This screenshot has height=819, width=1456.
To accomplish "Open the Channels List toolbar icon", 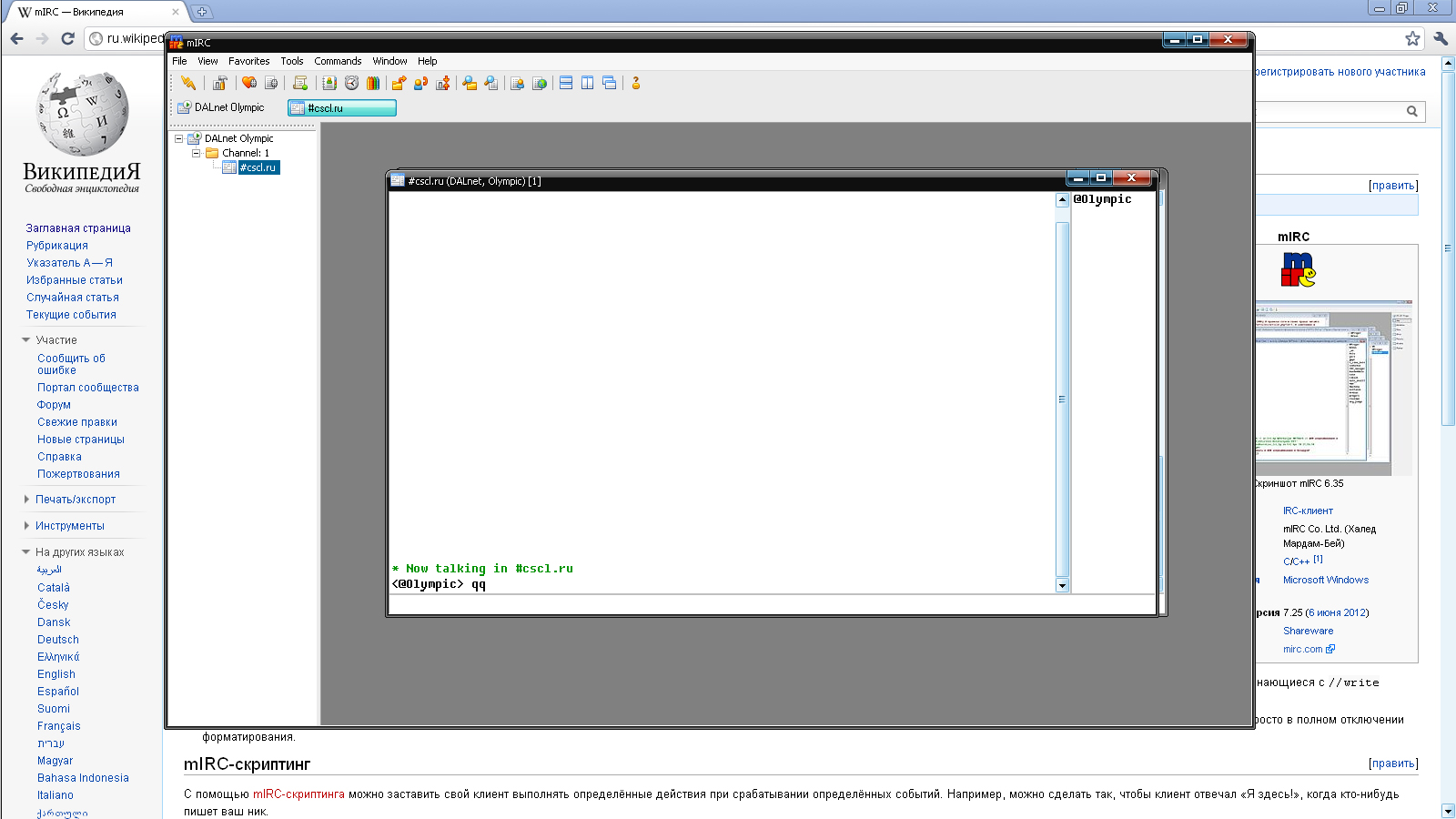I will coord(271,83).
